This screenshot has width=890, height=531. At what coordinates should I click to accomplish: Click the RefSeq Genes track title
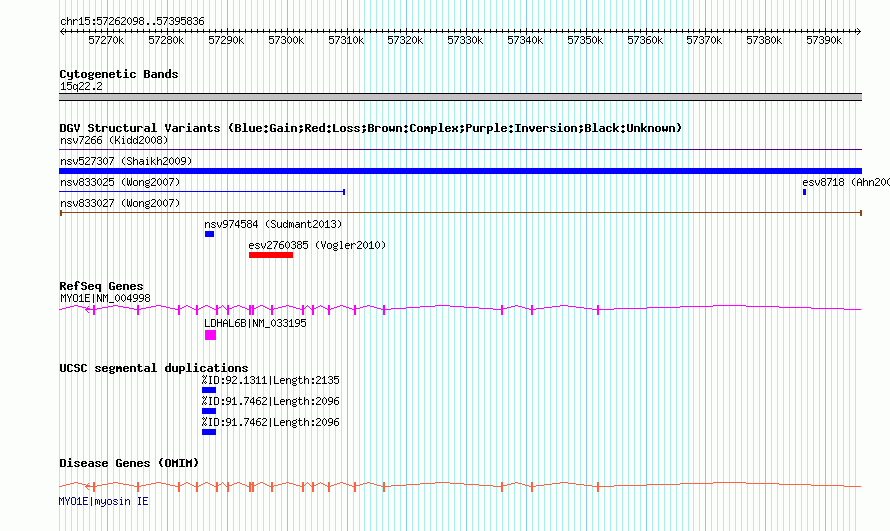coord(101,286)
